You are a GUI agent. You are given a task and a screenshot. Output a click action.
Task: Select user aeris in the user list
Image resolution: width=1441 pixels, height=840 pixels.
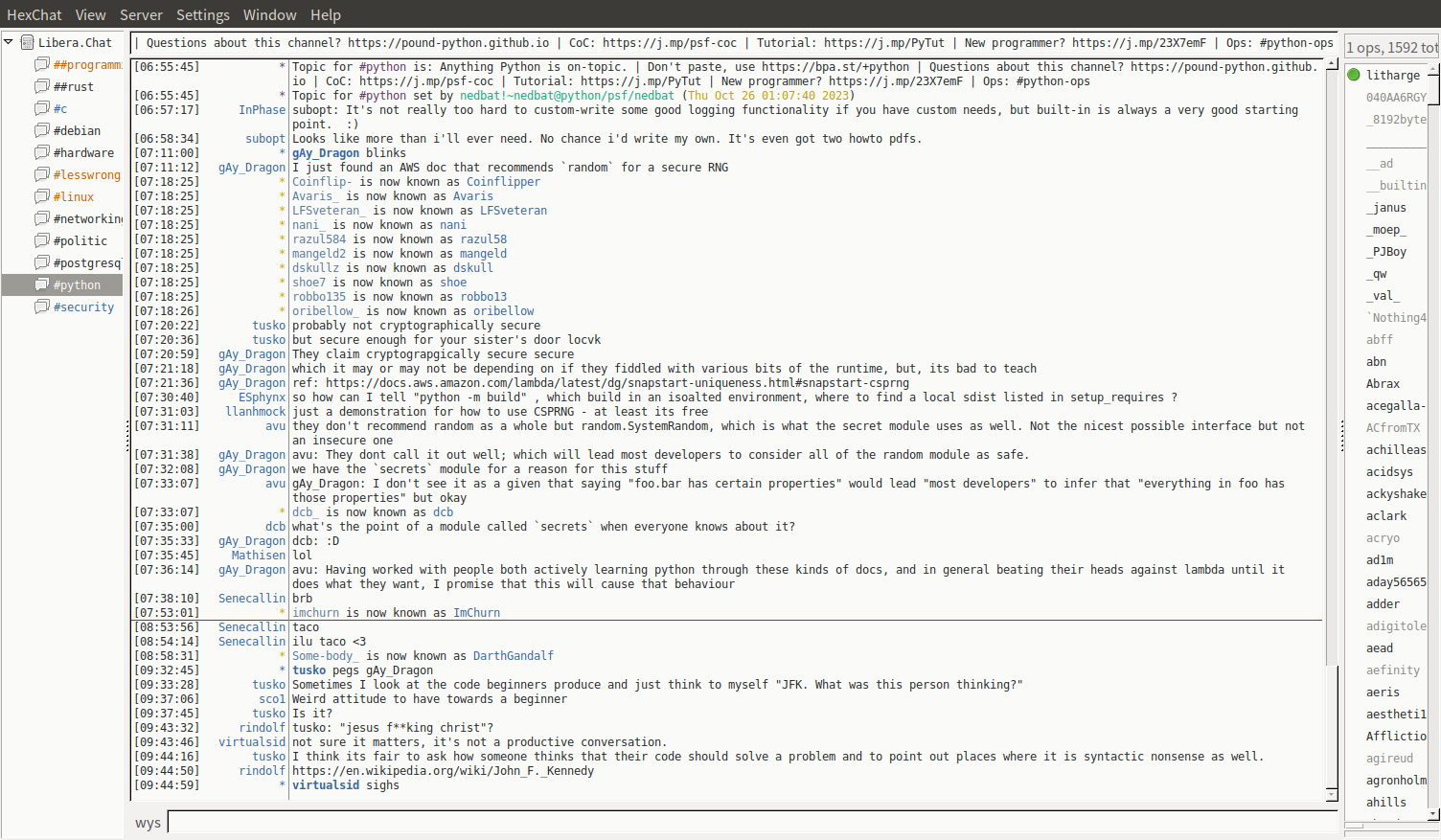coord(1383,692)
